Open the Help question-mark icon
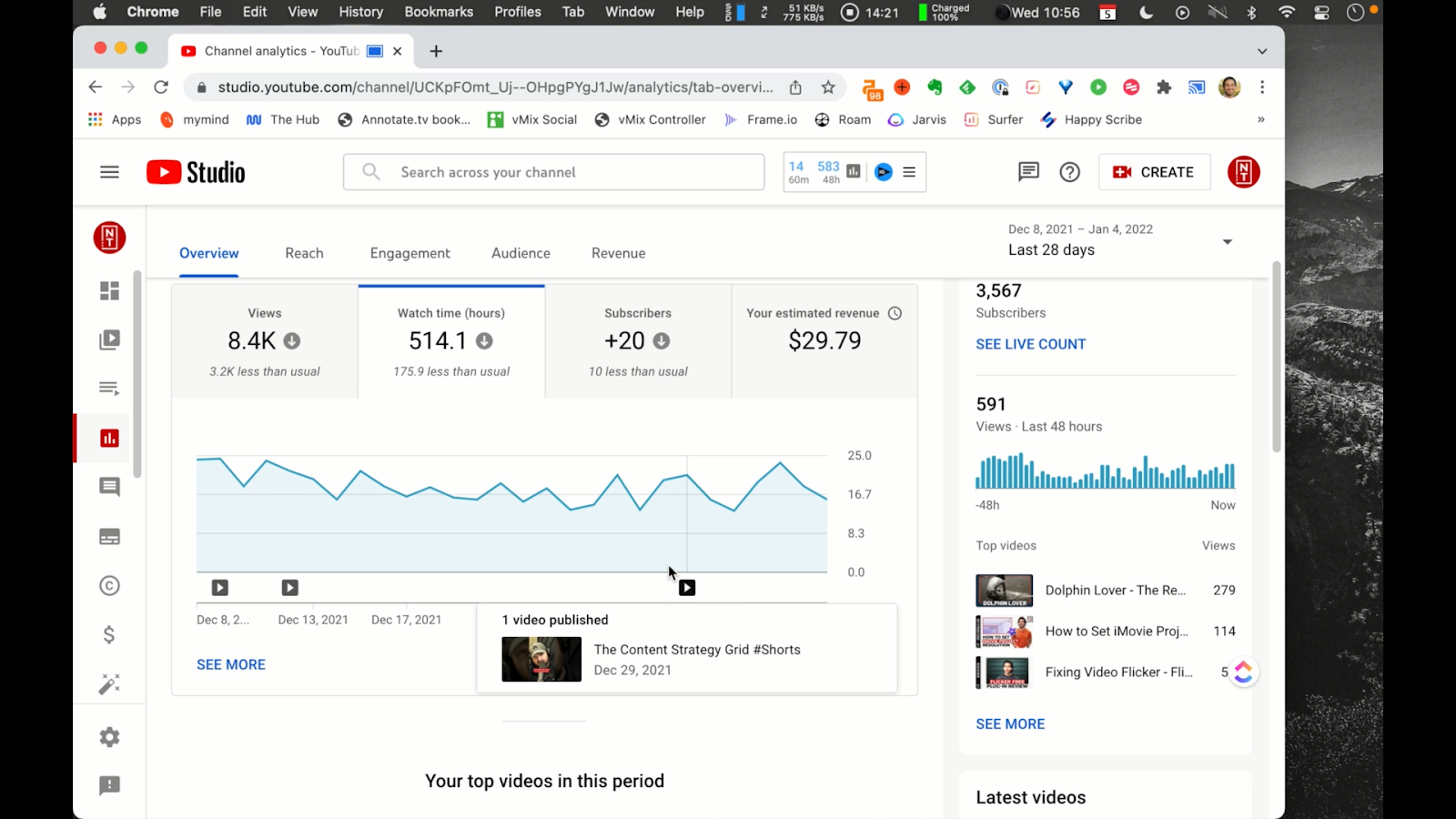Screen dimensions: 1456x819 1070,172
